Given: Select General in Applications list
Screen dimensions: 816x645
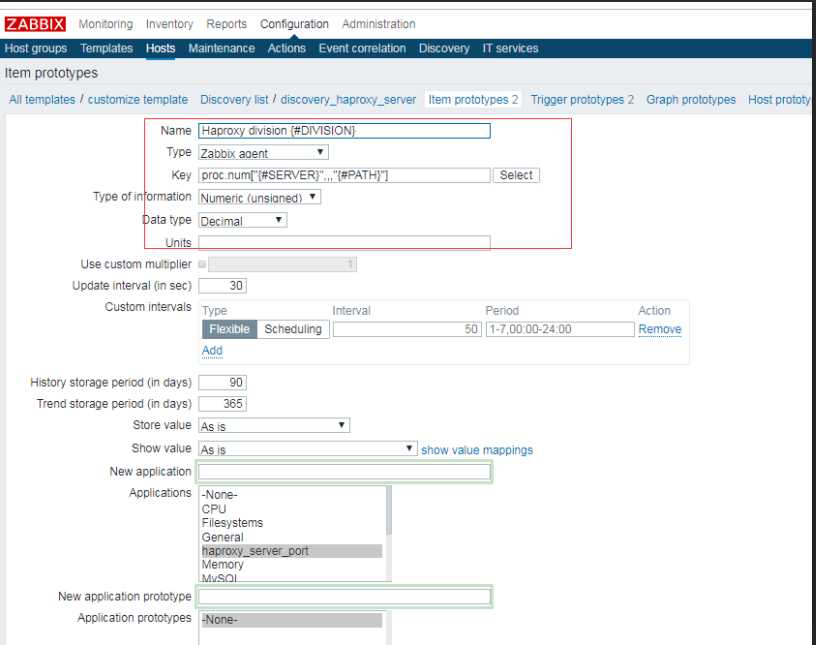Looking at the screenshot, I should pos(292,537).
